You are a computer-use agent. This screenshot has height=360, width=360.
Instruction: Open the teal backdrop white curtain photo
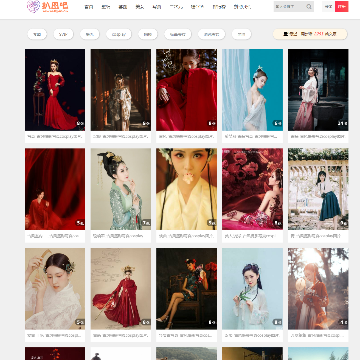click(x=252, y=90)
